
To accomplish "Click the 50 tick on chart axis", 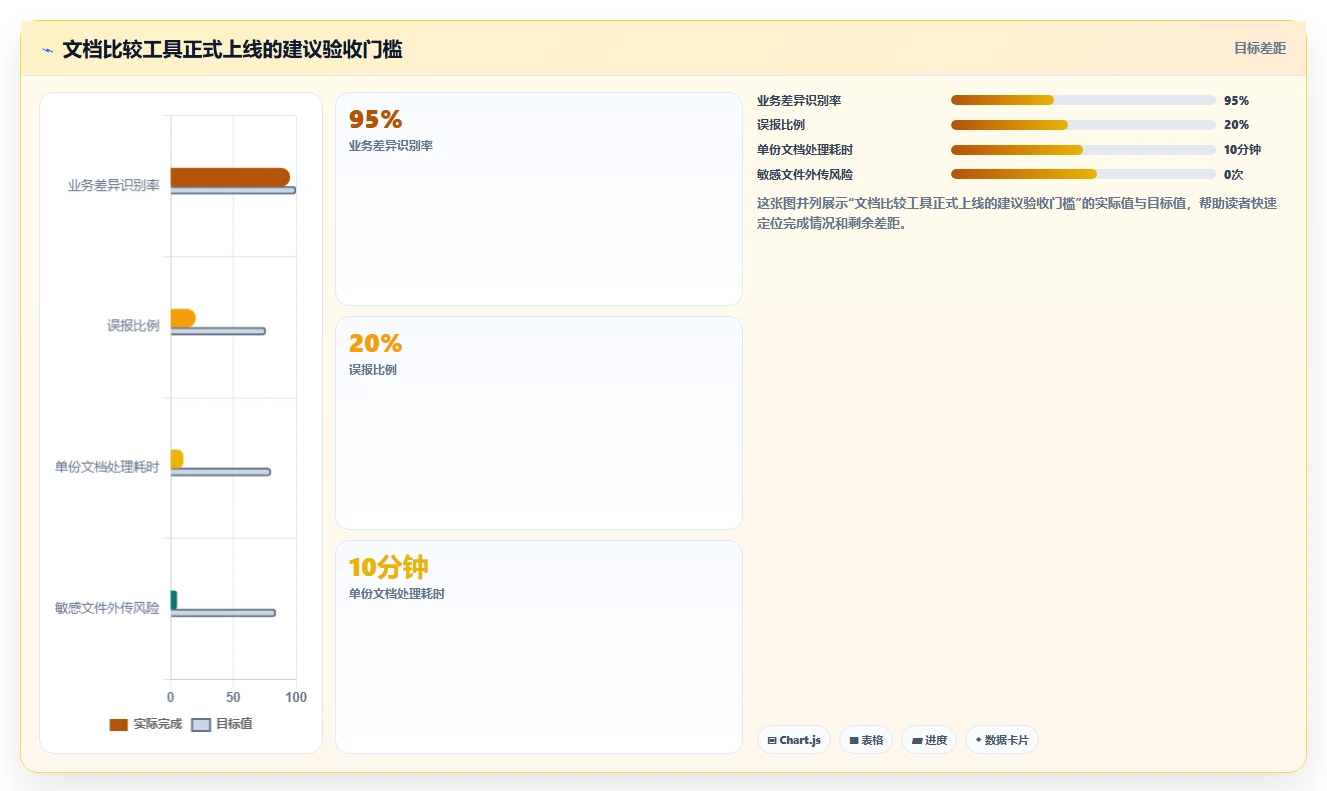I will pyautogui.click(x=233, y=697).
